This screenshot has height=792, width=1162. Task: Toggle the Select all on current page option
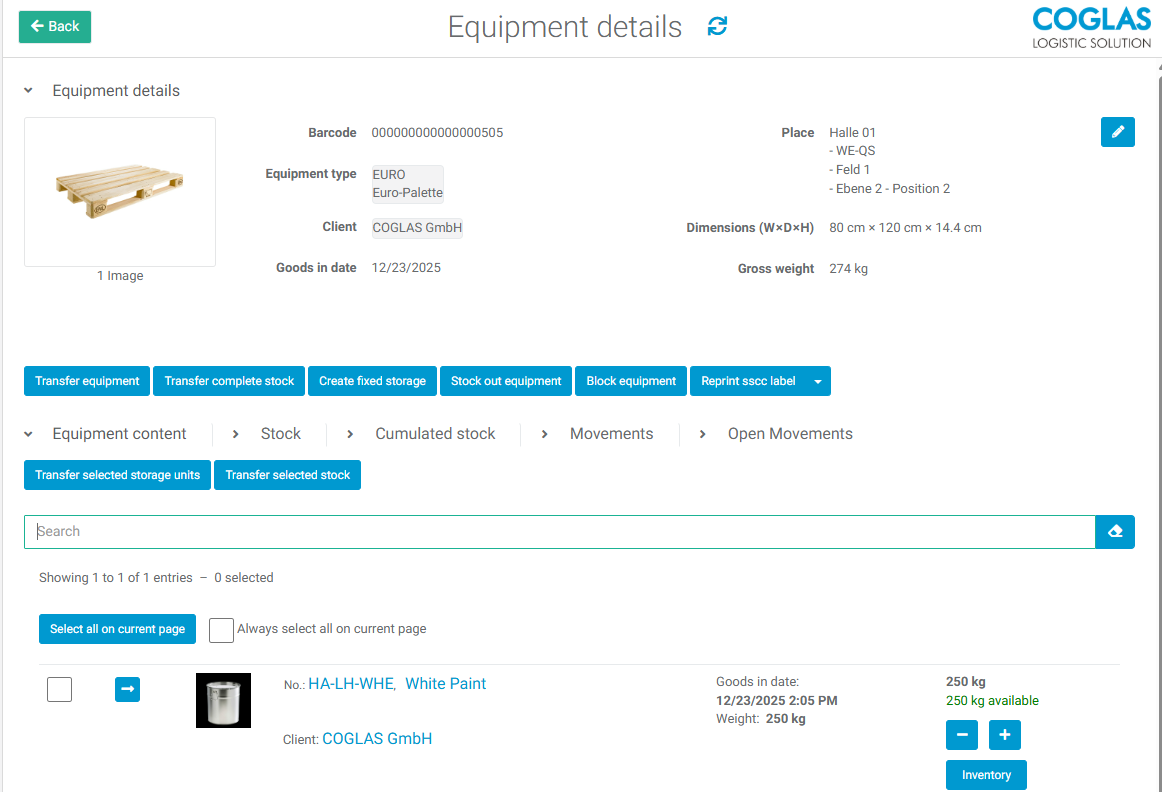click(117, 629)
